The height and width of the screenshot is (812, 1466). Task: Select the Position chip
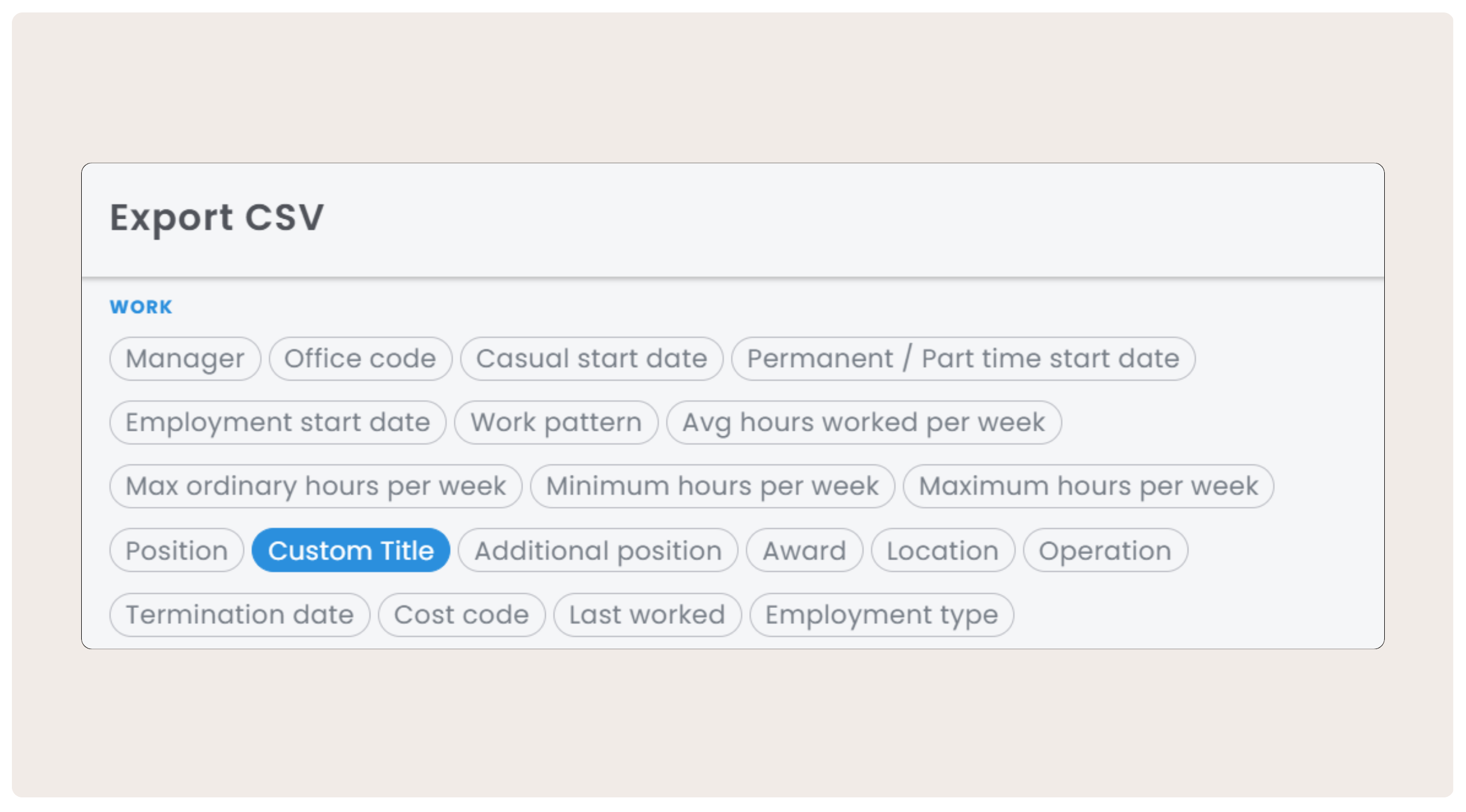tap(177, 550)
